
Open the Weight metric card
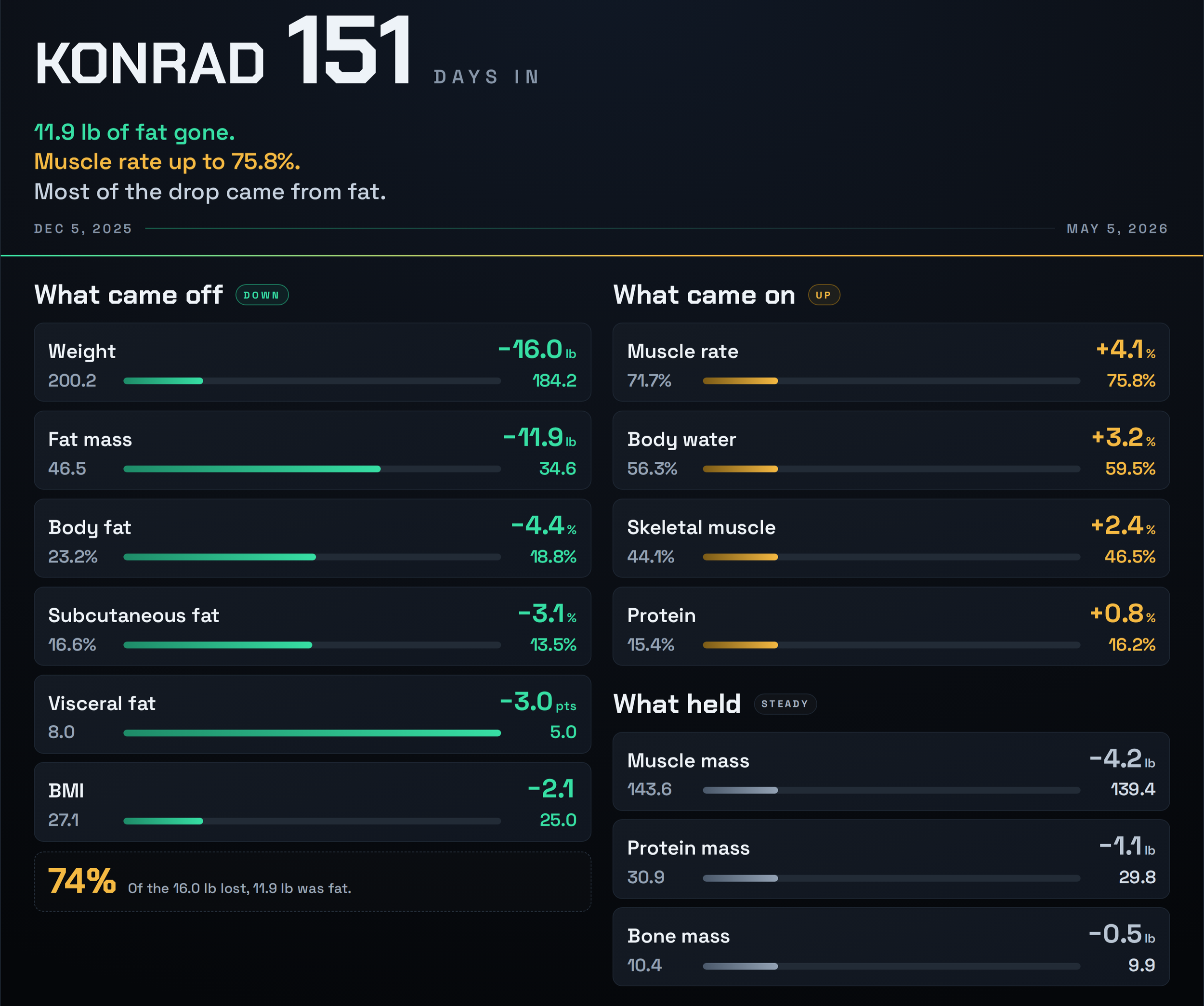tap(313, 362)
